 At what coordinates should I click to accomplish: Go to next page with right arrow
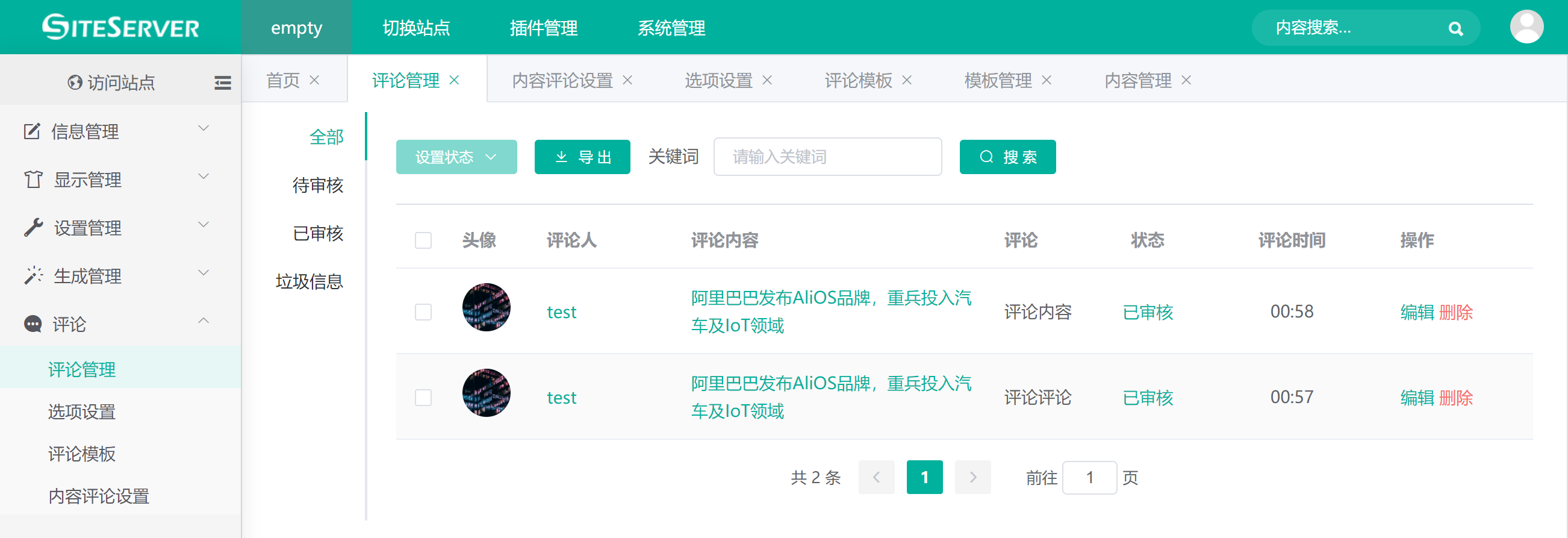click(972, 477)
